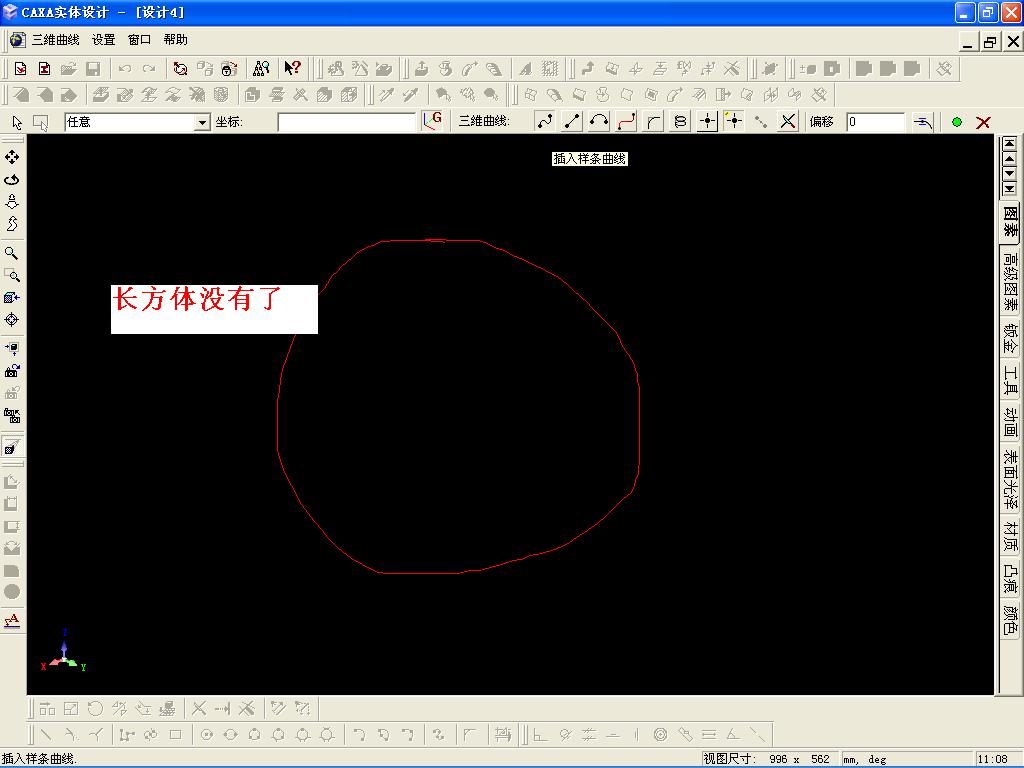Select the red polyline connection curve tool
1024x768 pixels.
(626, 121)
